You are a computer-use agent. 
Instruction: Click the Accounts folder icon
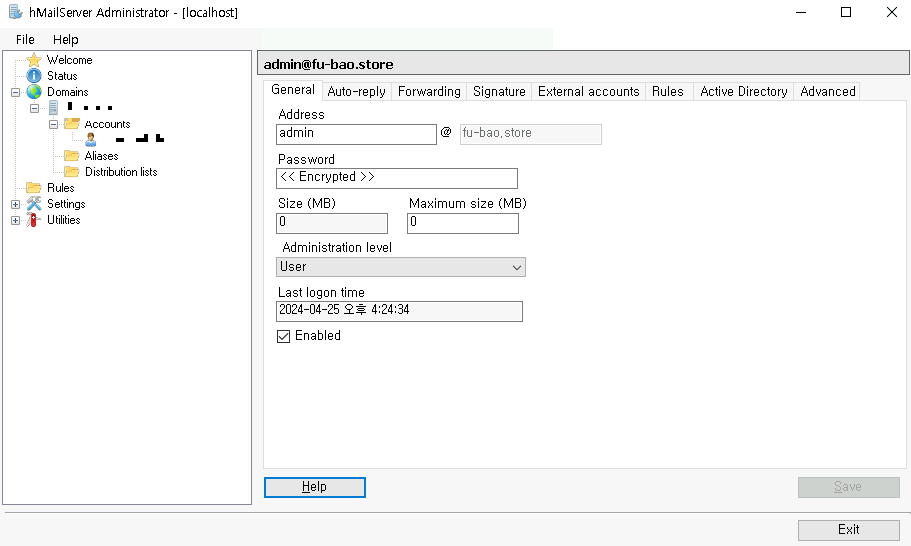(x=72, y=124)
